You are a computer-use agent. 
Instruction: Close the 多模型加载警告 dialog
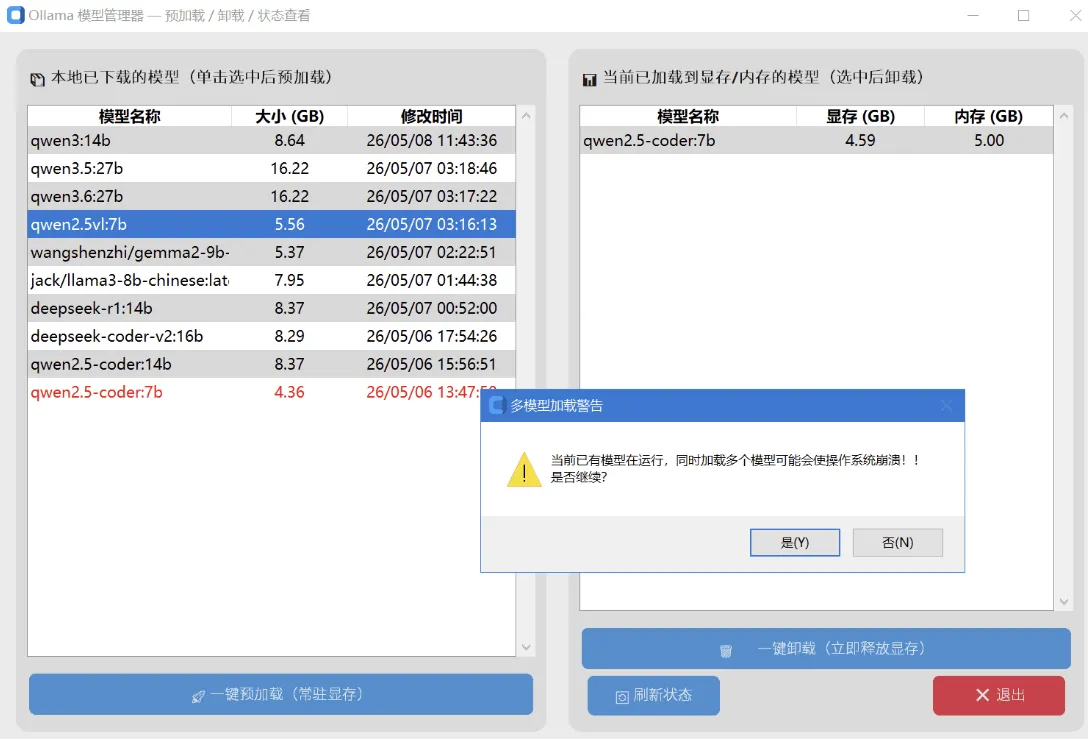(946, 406)
